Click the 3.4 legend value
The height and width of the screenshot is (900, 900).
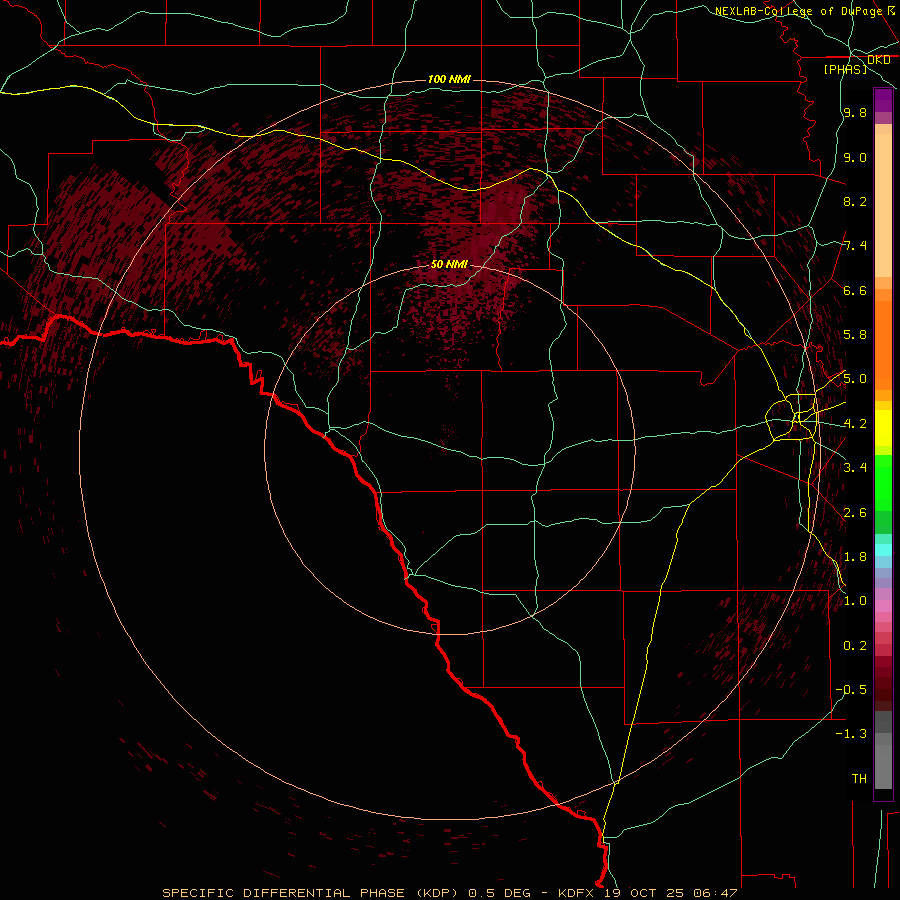click(855, 468)
